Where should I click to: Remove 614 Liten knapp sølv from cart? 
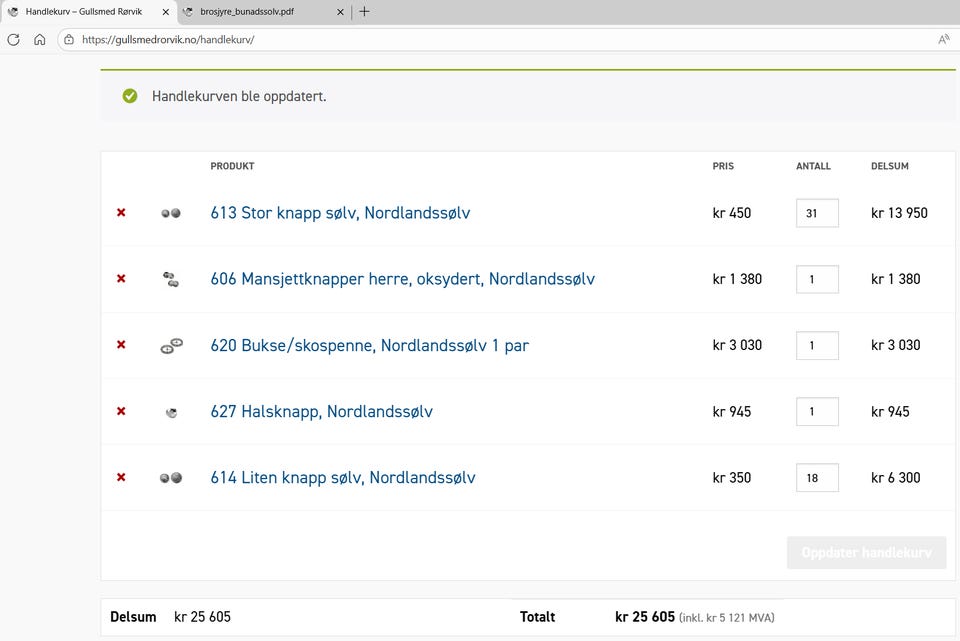pos(121,477)
